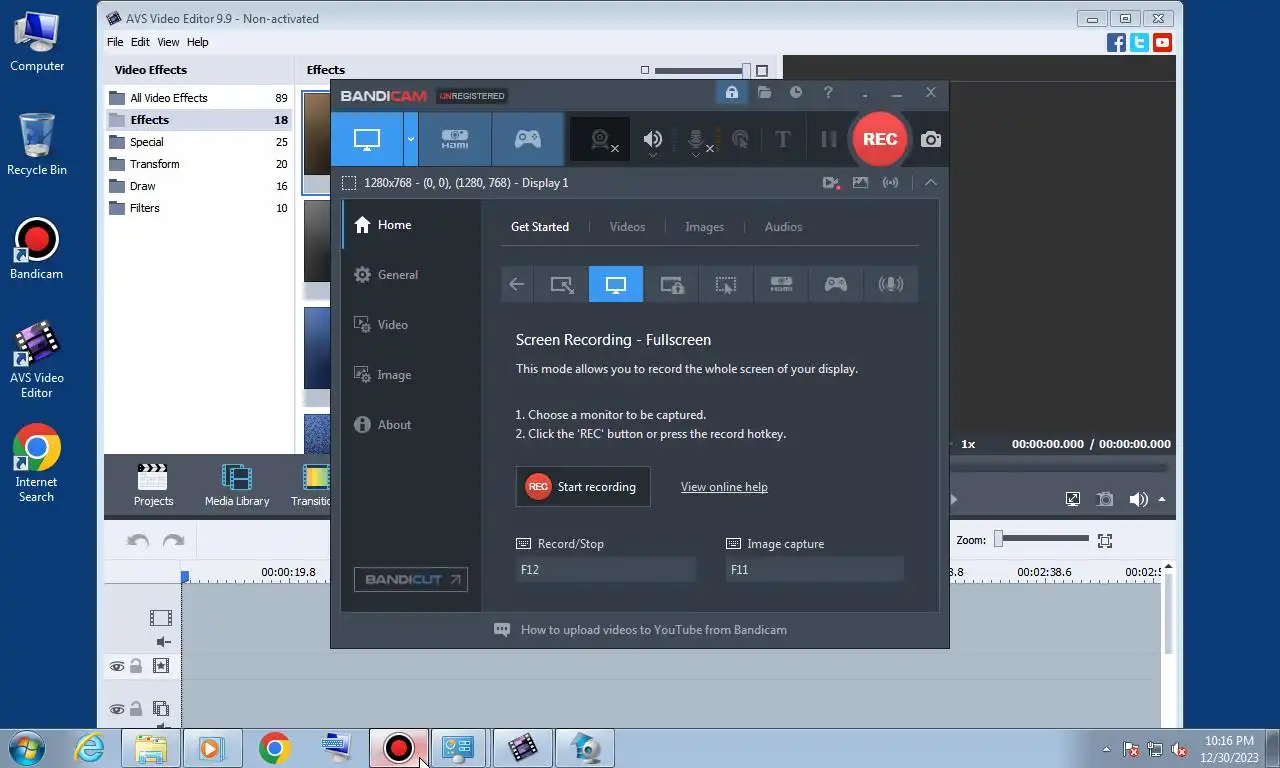This screenshot has width=1280, height=768.
Task: Open Bandicam output folder icon
Action: tap(764, 93)
